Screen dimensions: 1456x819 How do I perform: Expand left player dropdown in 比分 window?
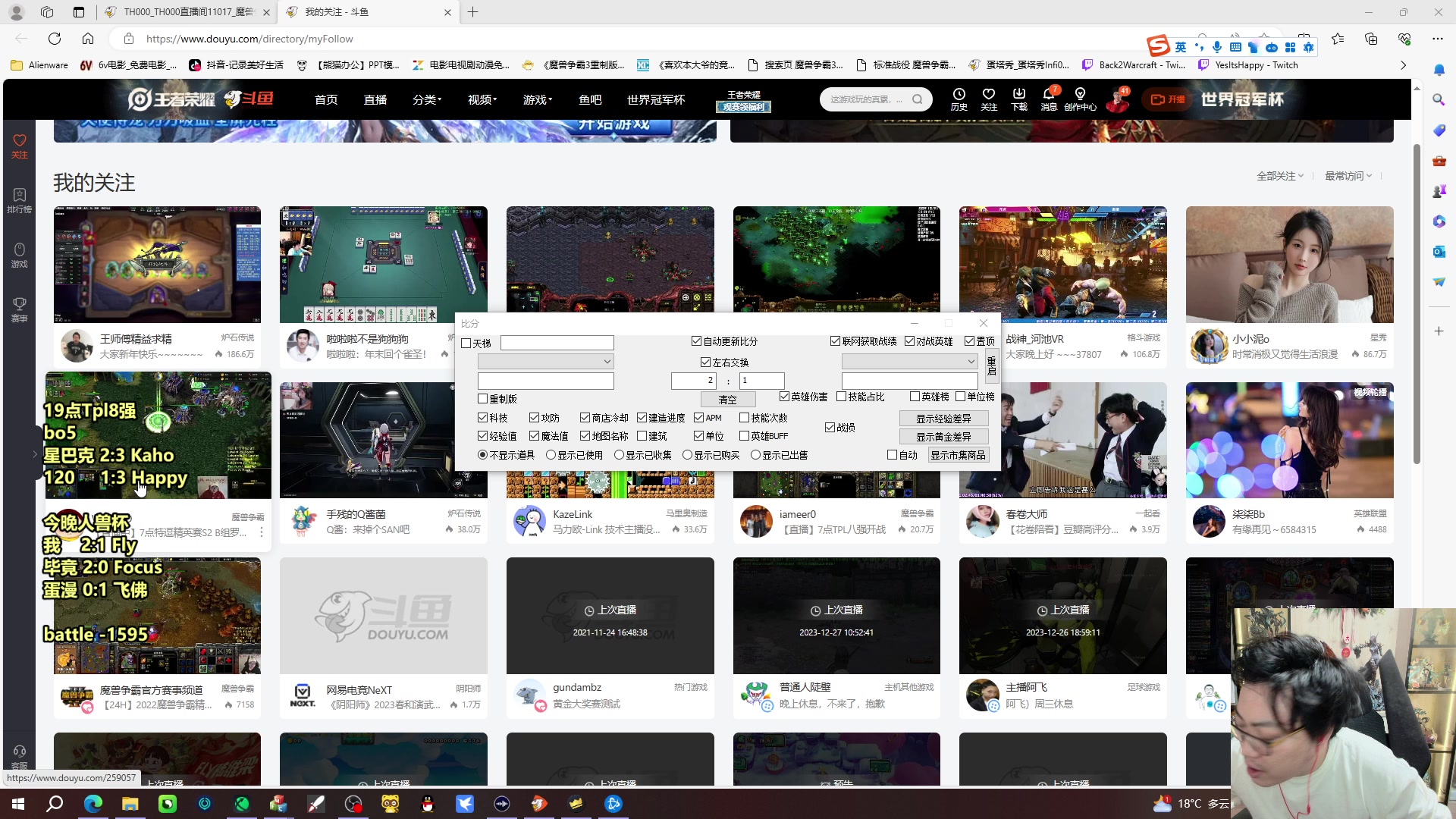click(607, 362)
